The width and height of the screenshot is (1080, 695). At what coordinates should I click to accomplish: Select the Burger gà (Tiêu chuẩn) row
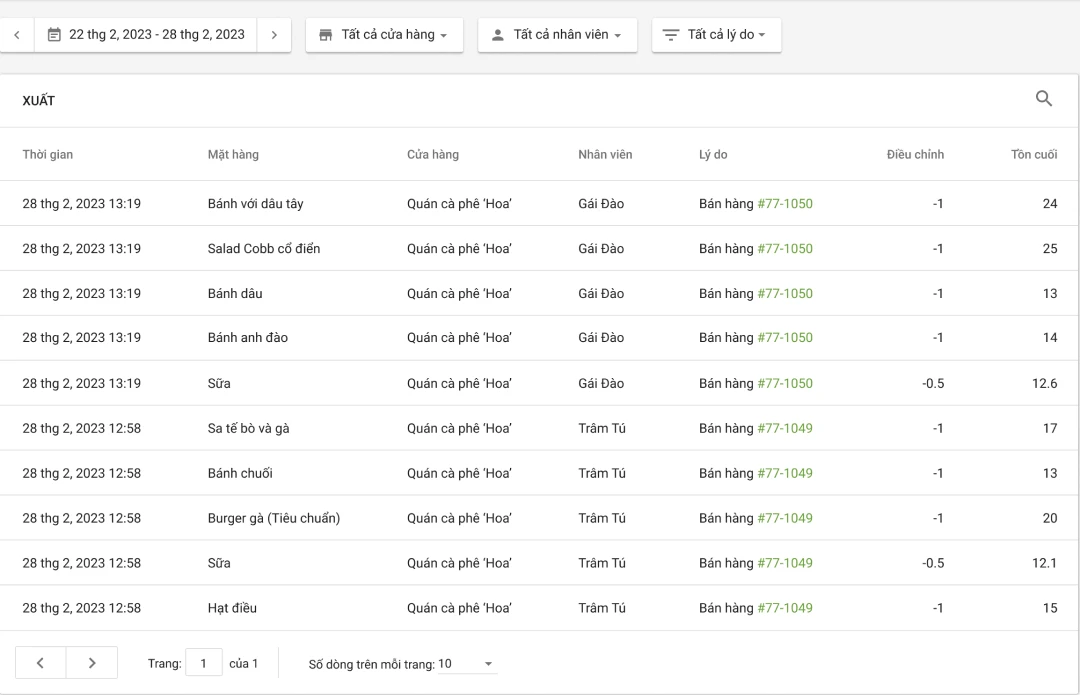tap(274, 518)
